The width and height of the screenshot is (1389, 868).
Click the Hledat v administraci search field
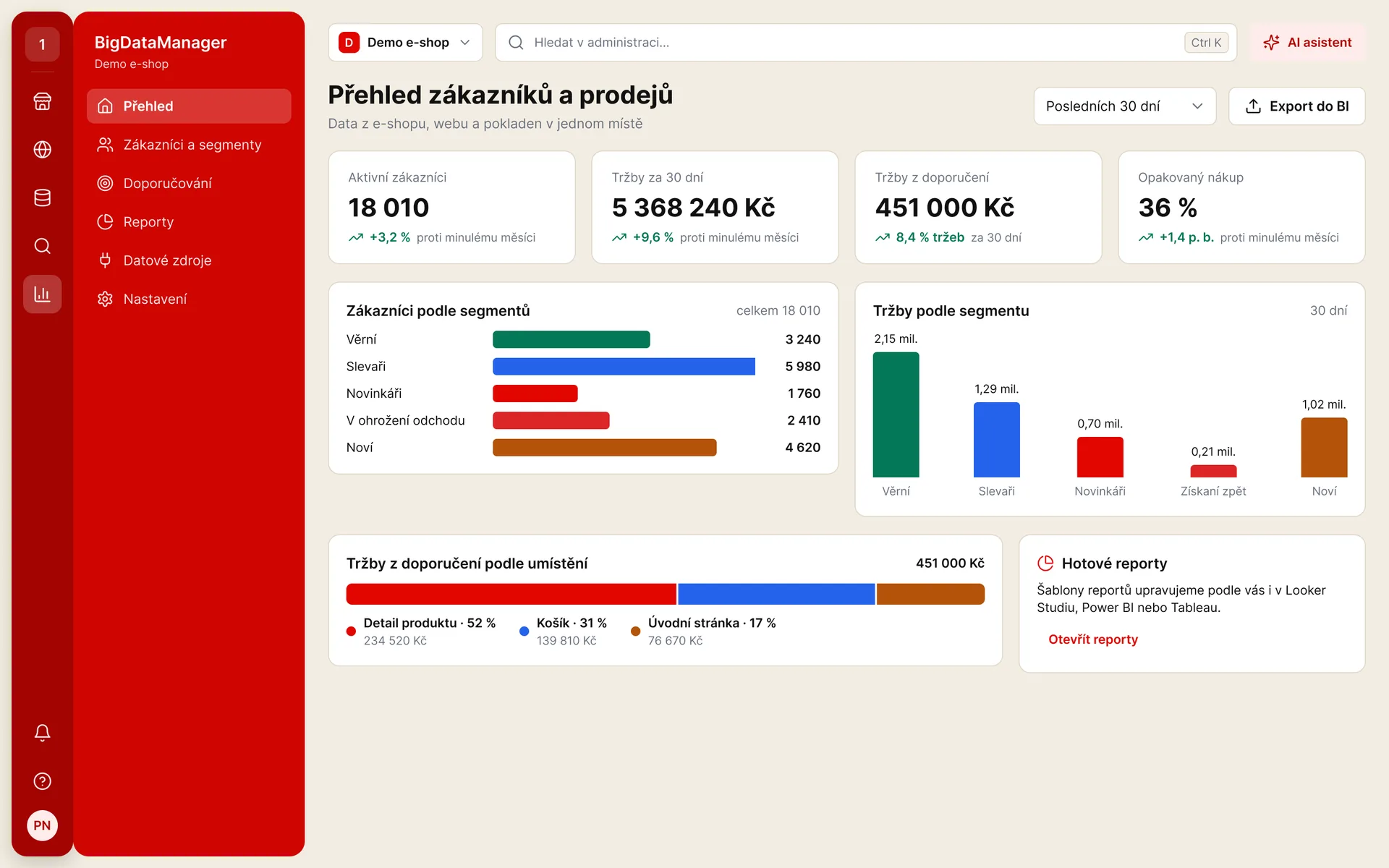[x=865, y=43]
